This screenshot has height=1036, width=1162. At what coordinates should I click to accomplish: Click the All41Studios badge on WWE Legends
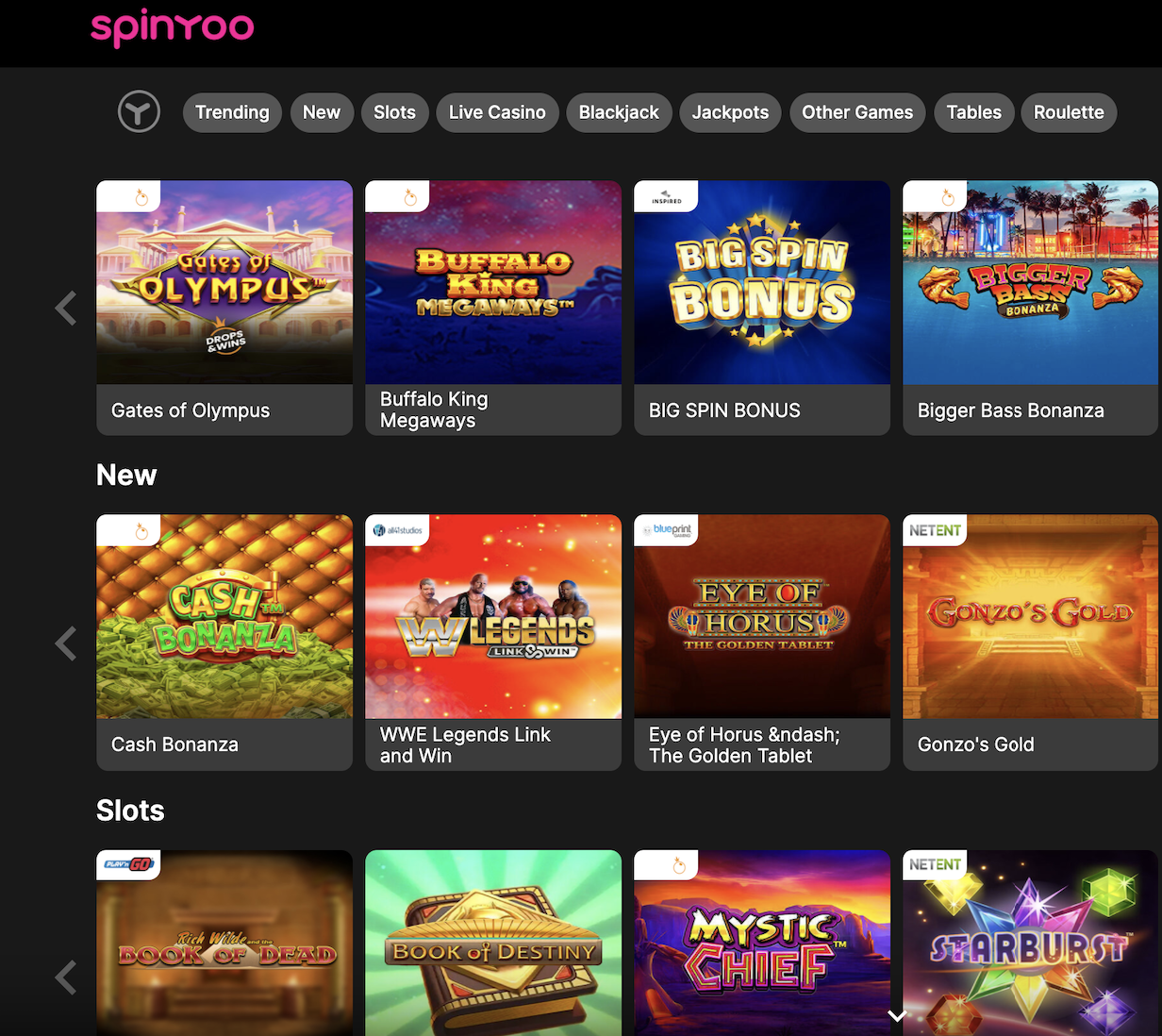[x=397, y=530]
